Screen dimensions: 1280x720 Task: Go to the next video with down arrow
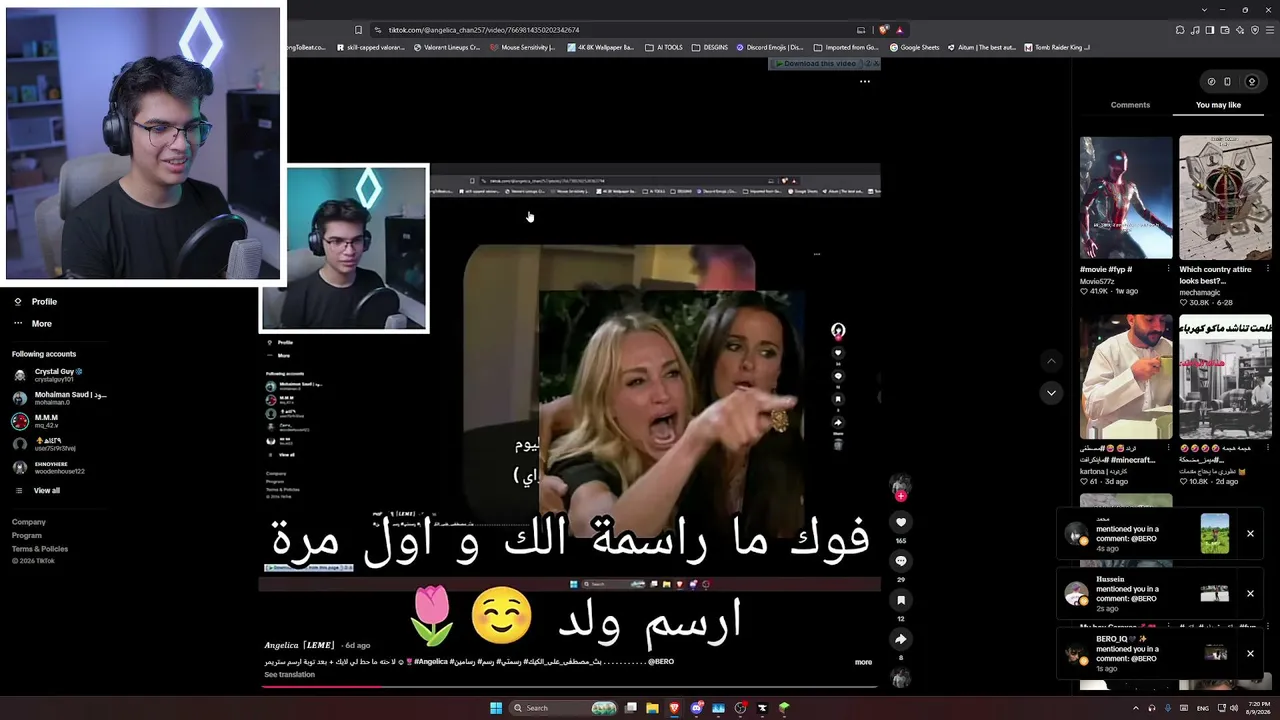pos(1051,393)
